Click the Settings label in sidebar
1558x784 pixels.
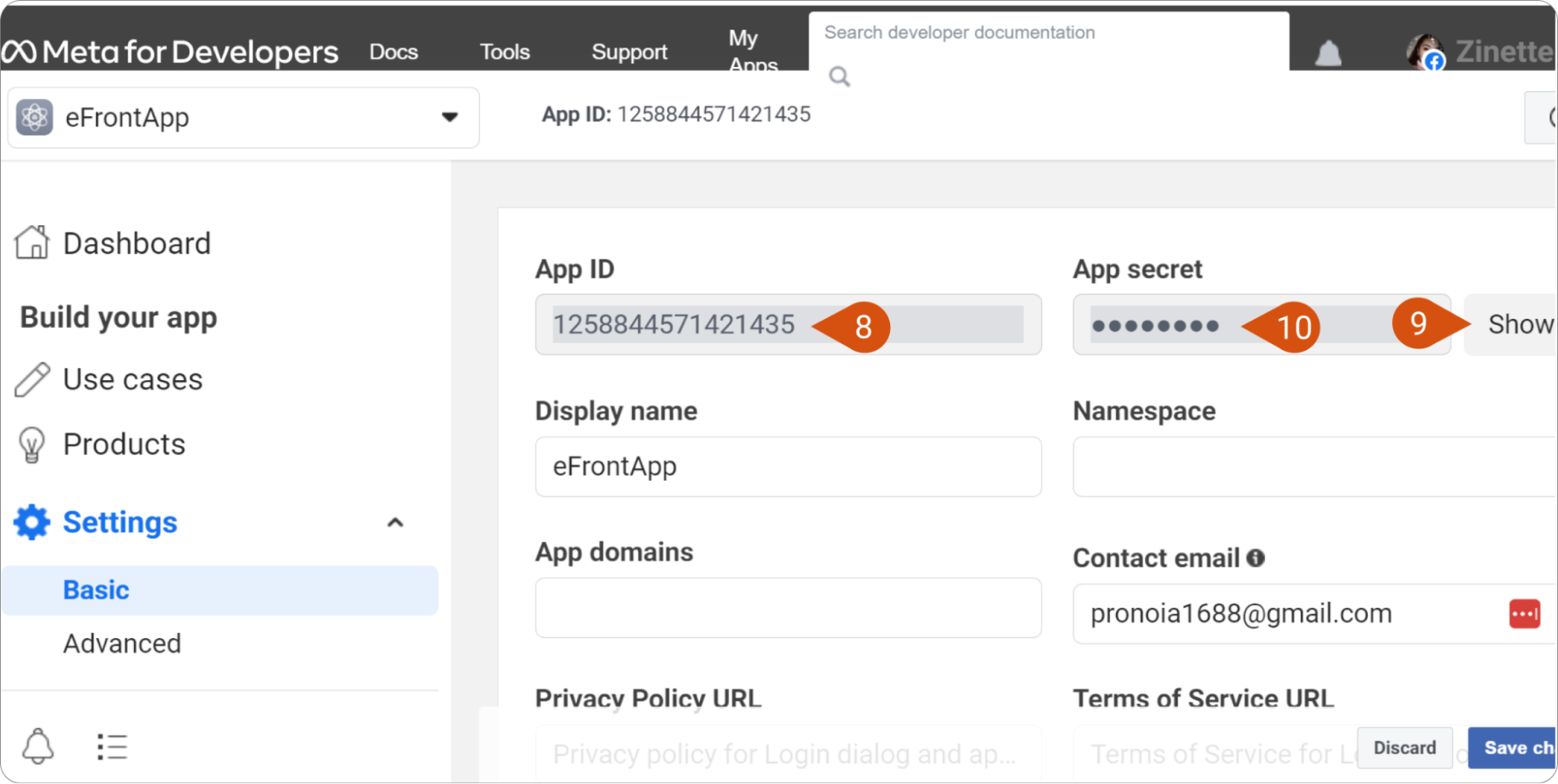tap(120, 522)
